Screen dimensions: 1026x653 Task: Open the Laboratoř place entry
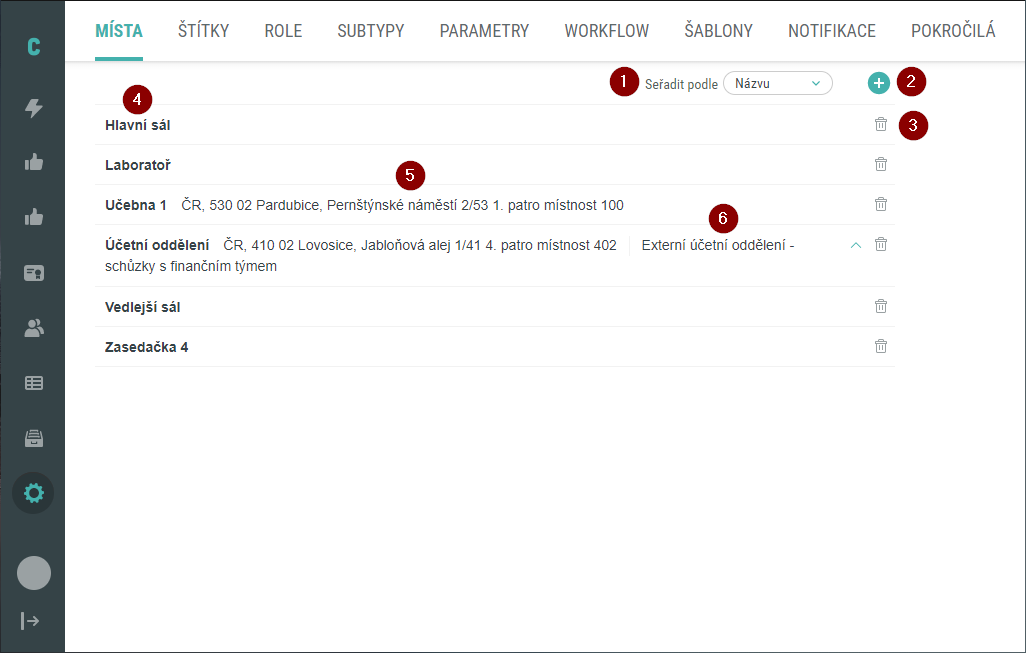coord(137,163)
